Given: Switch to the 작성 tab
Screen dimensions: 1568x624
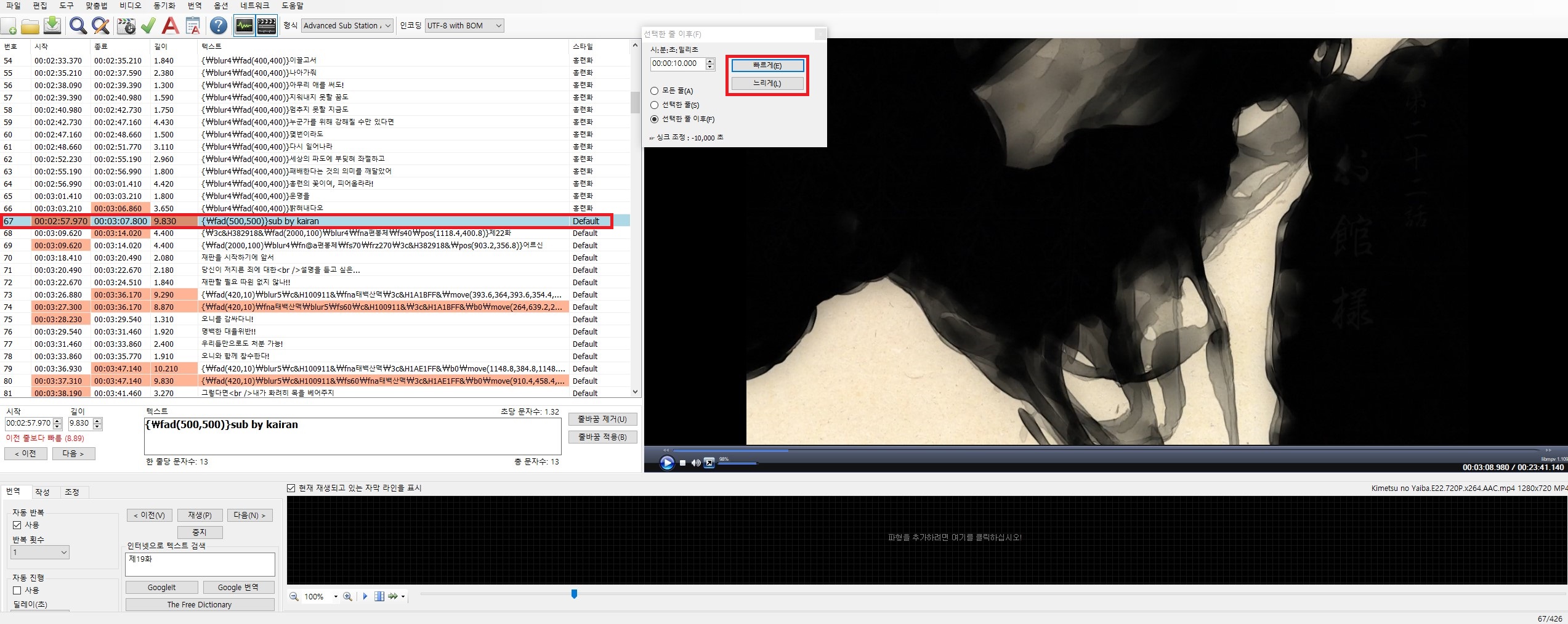Looking at the screenshot, I should tap(42, 492).
